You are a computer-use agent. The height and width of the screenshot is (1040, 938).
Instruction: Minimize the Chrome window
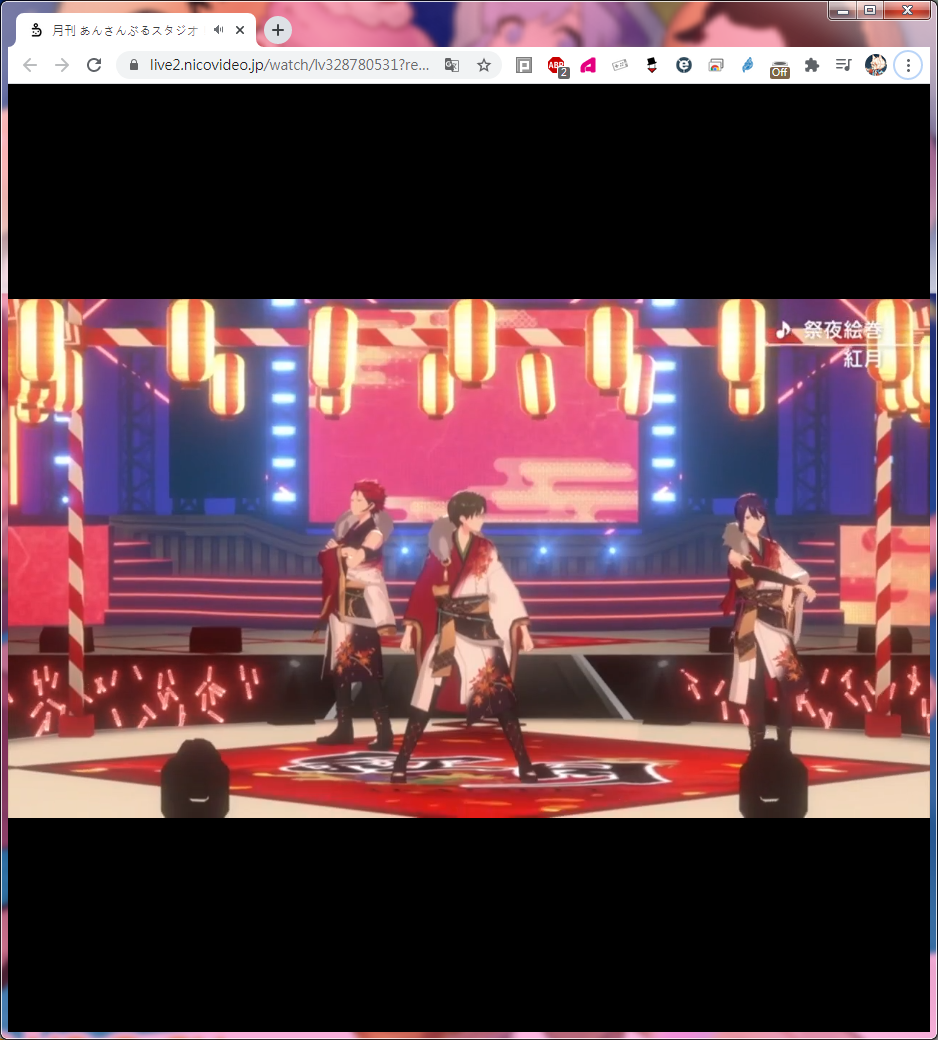[x=842, y=10]
